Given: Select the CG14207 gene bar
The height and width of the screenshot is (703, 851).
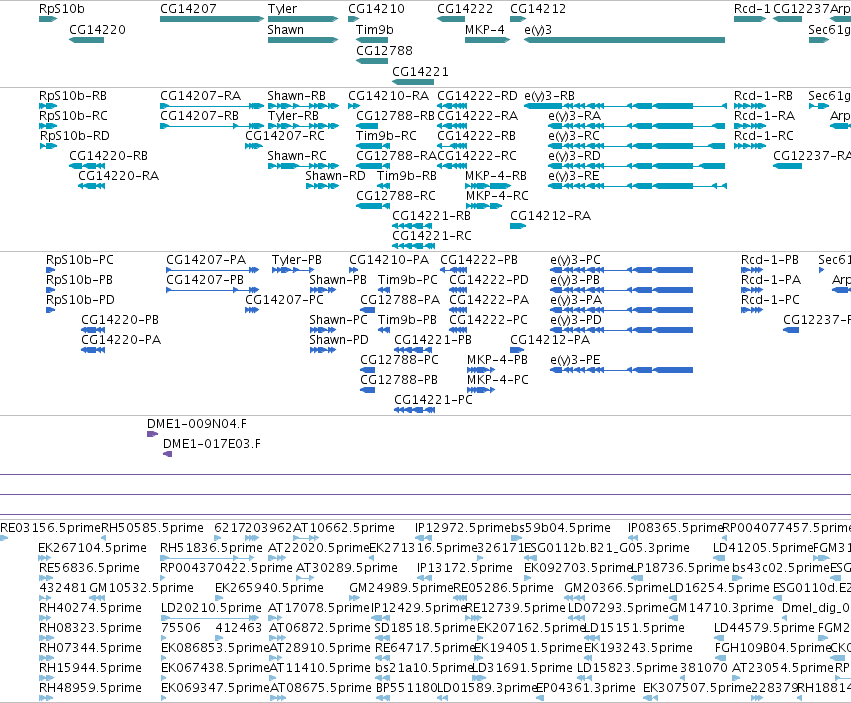Looking at the screenshot, I should (x=212, y=20).
